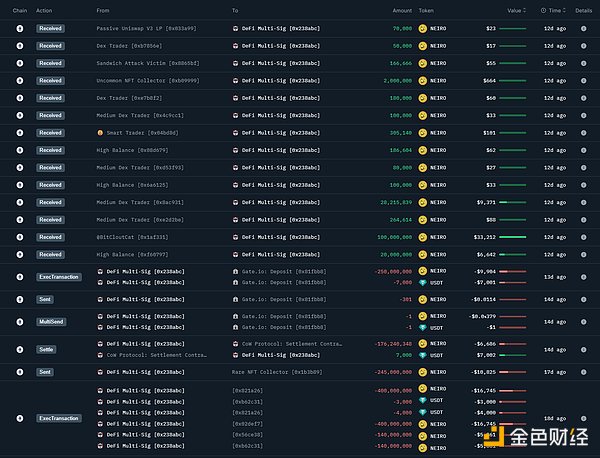Click the Ethereum chain icon in the Passive Uniswap V3 LP row

tap(19, 29)
